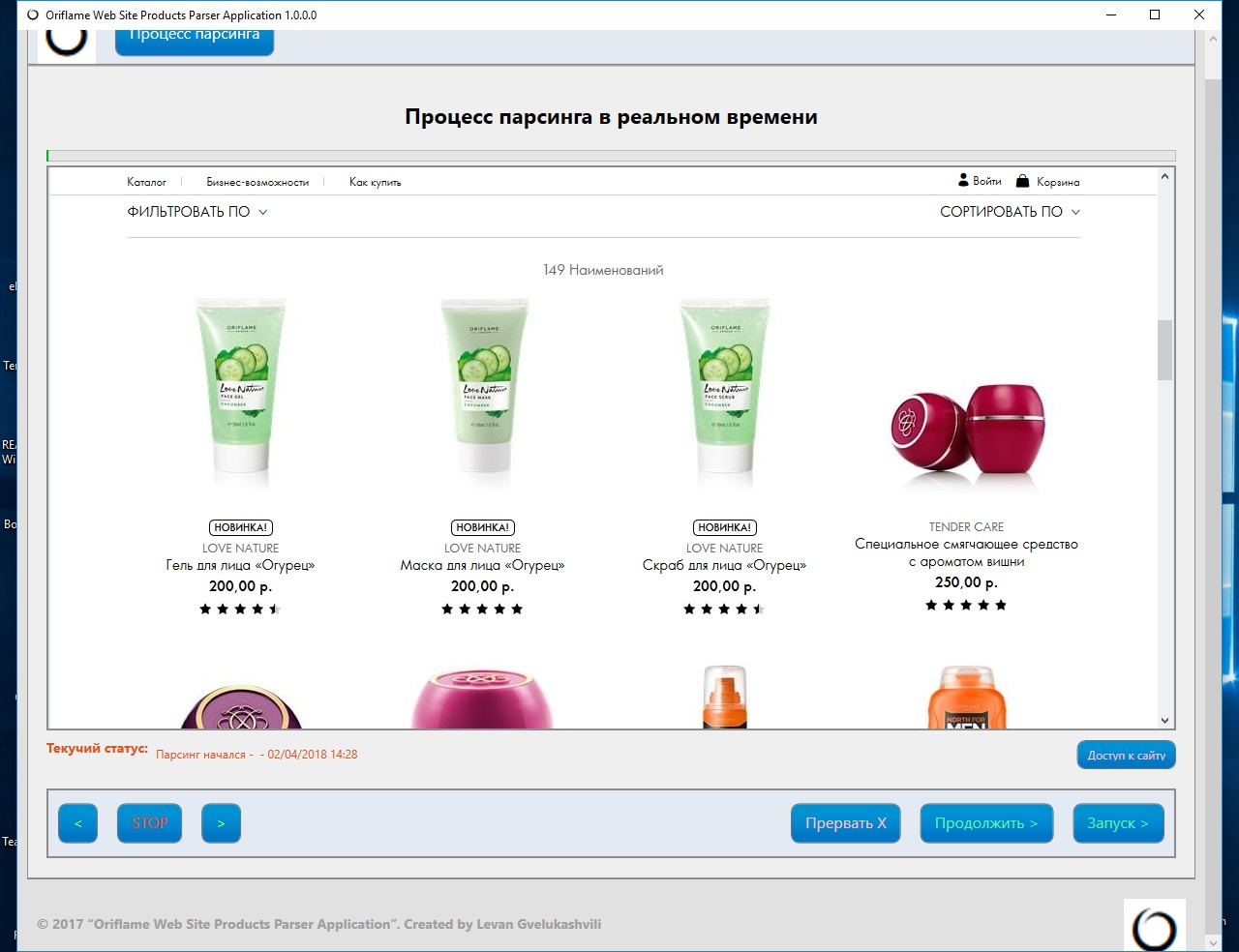Open the Каталог menu item
Viewport: 1239px width, 952px height.
coord(146,182)
